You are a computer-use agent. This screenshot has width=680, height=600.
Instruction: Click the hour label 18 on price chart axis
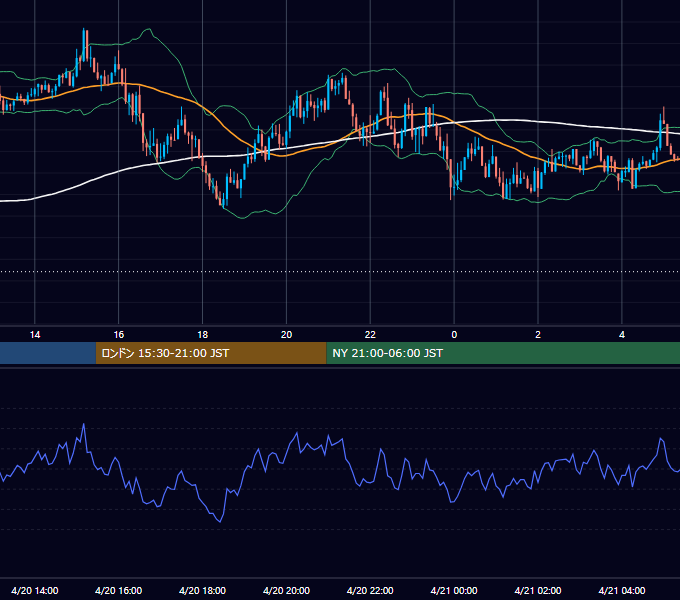(x=203, y=335)
